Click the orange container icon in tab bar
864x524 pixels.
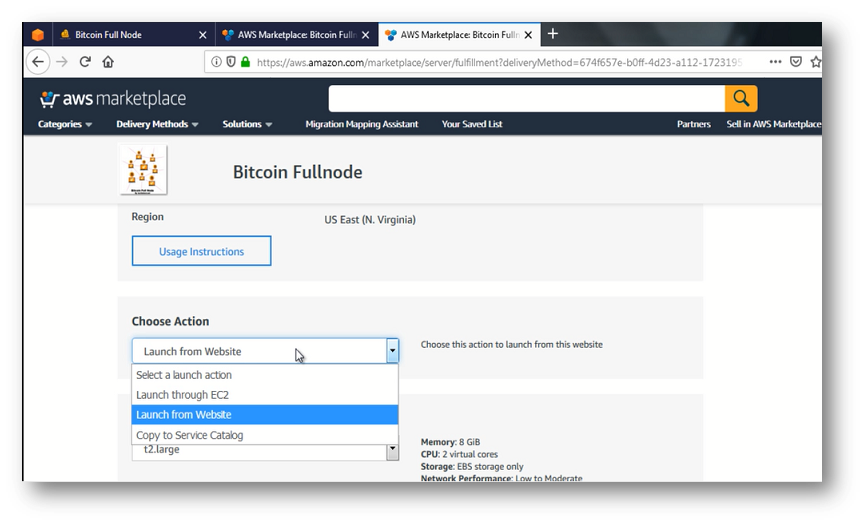[37, 35]
